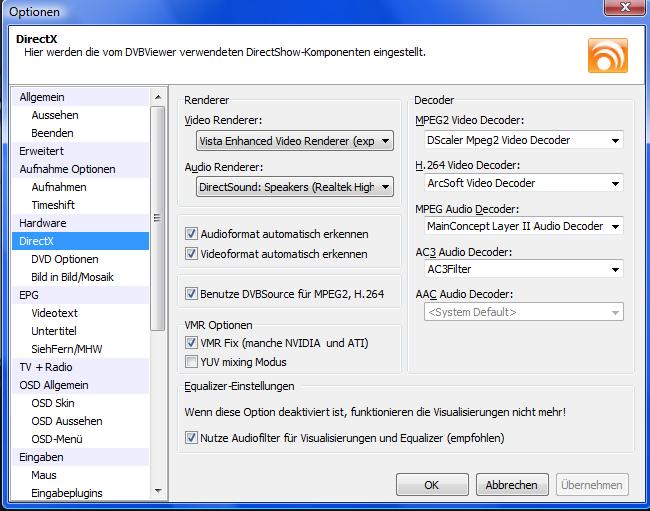Open the Hardware category
This screenshot has height=511, width=650.
[x=80, y=223]
